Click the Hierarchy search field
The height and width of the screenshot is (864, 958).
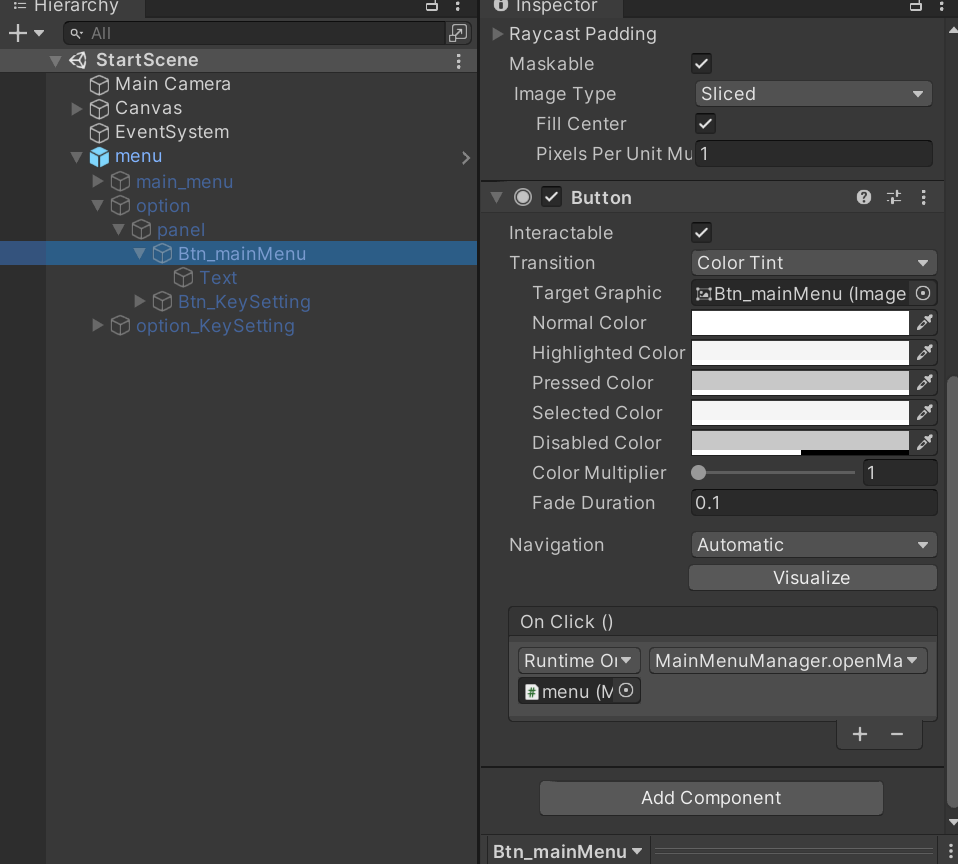pos(254,33)
